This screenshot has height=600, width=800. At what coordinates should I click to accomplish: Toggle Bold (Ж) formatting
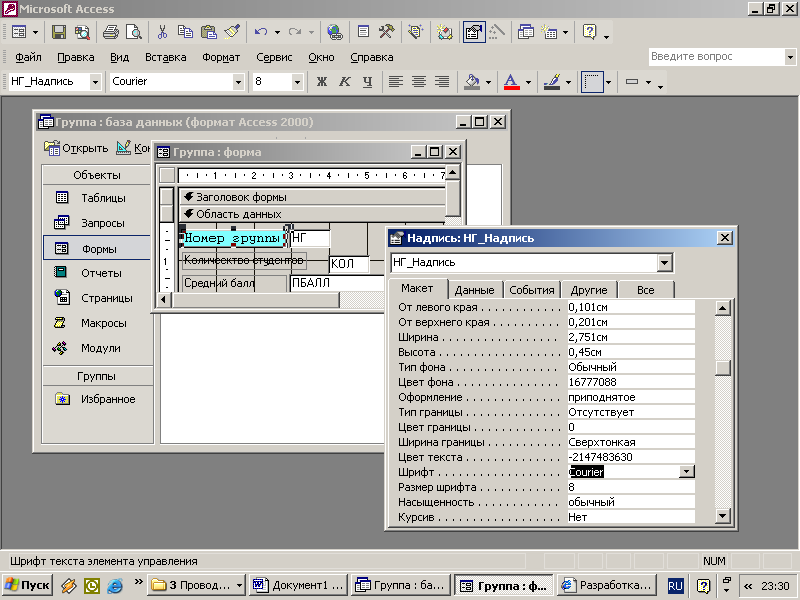point(321,82)
